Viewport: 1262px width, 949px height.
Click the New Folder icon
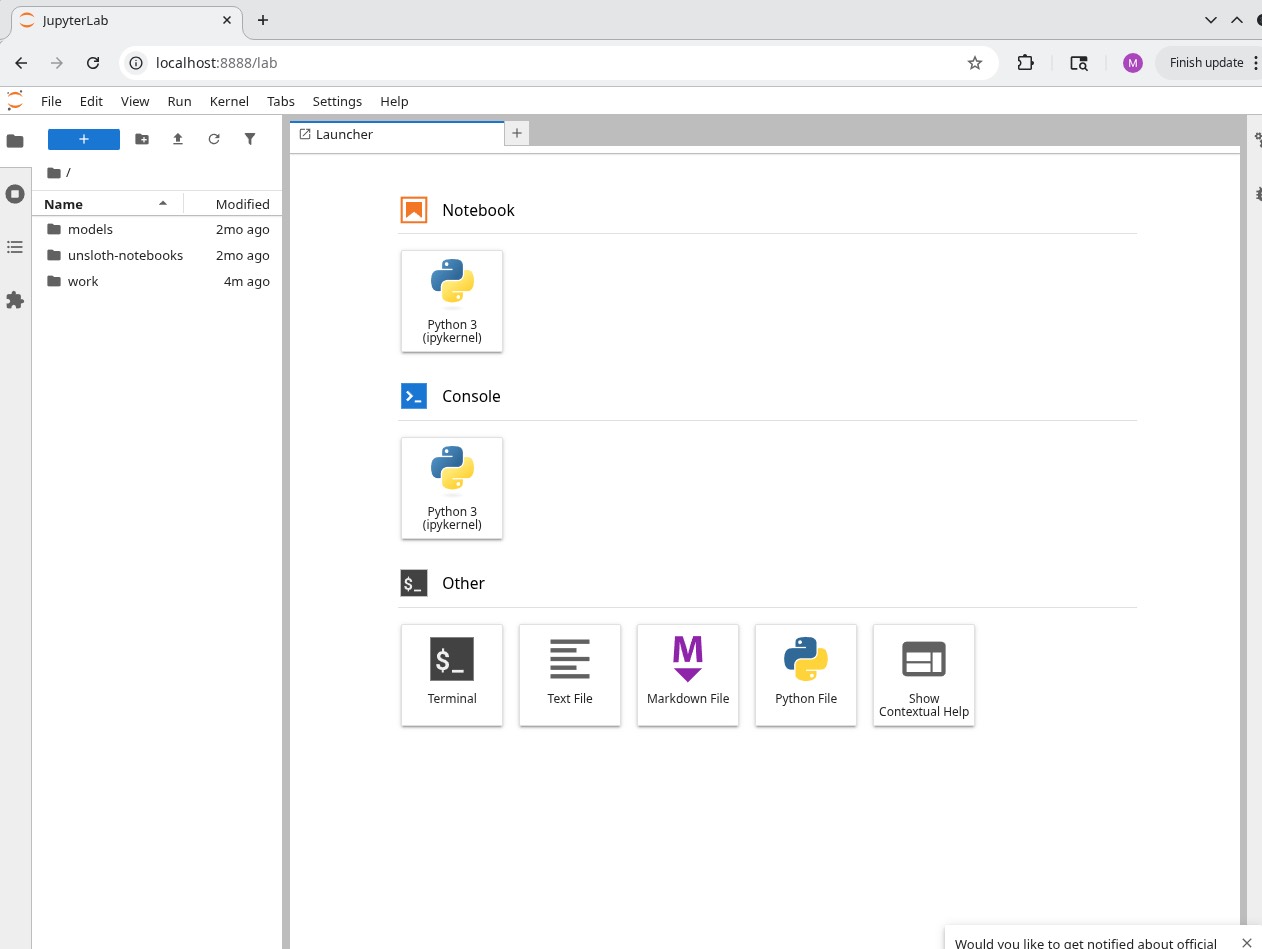pyautogui.click(x=142, y=140)
